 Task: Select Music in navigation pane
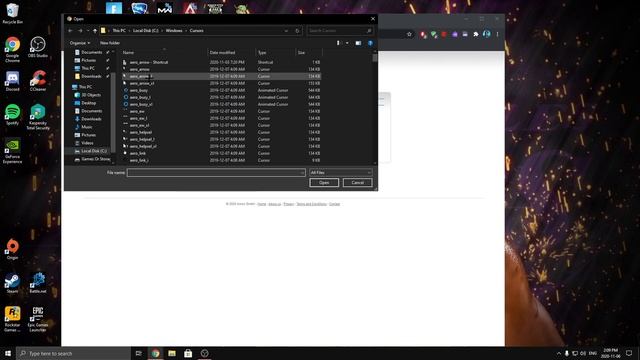click(87, 127)
